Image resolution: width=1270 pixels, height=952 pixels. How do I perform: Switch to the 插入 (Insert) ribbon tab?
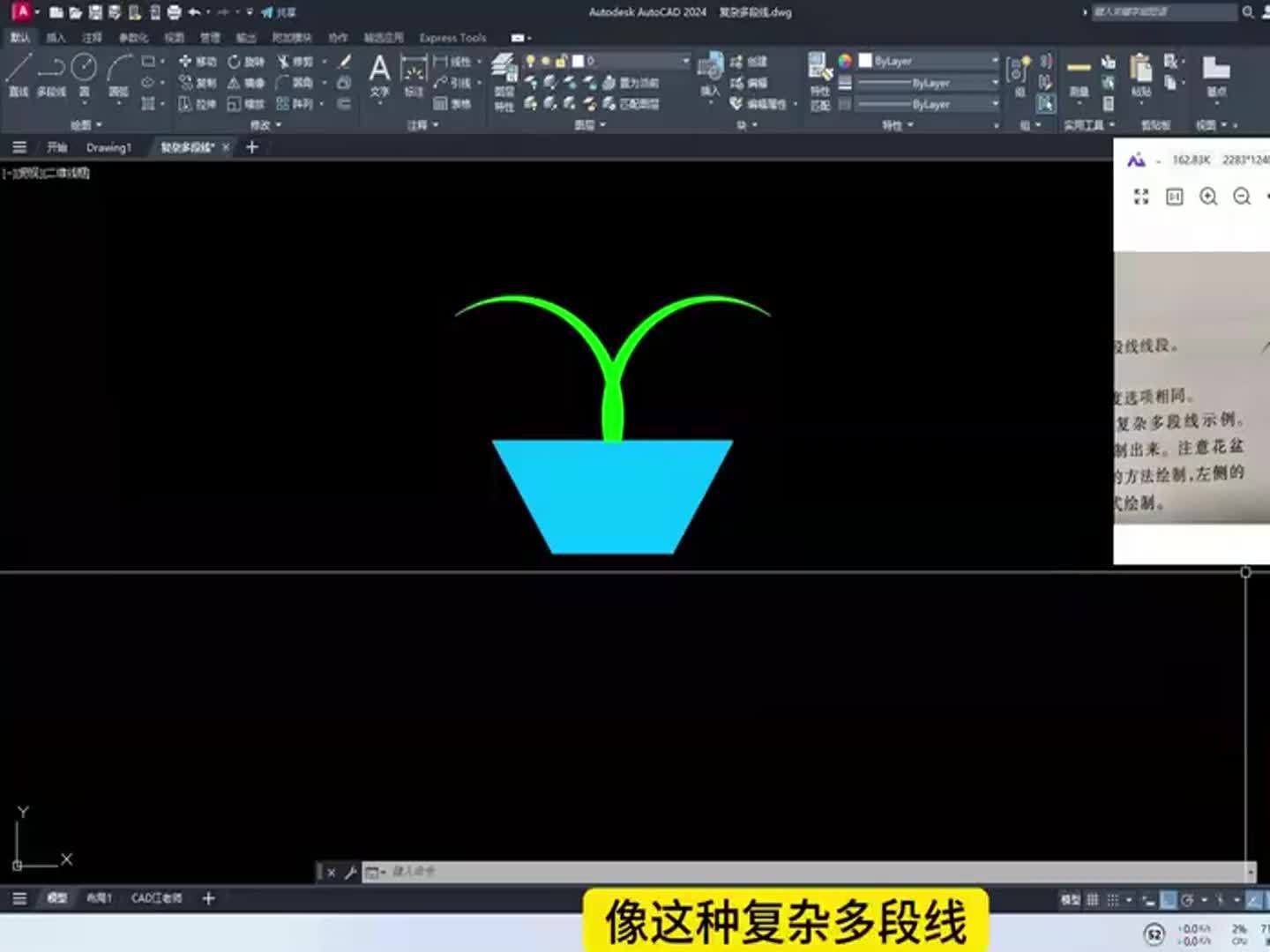tap(55, 38)
